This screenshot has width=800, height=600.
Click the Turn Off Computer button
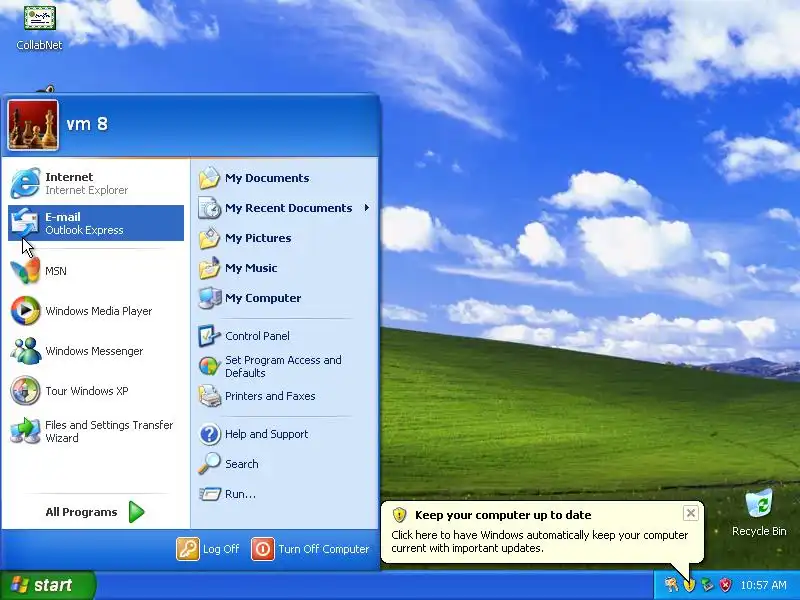(310, 549)
